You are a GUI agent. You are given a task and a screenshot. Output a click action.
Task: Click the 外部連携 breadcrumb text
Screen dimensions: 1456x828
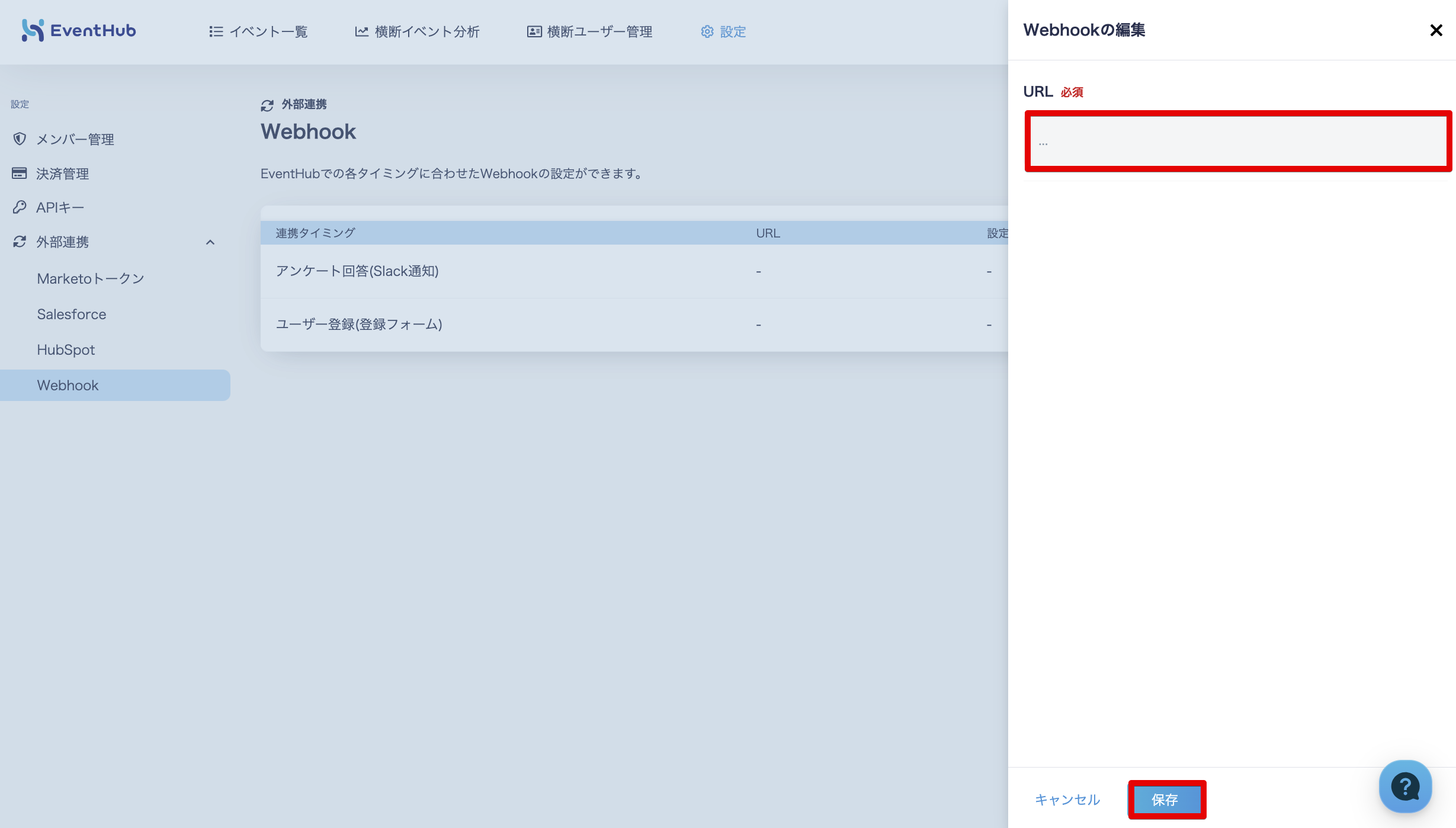coord(304,104)
